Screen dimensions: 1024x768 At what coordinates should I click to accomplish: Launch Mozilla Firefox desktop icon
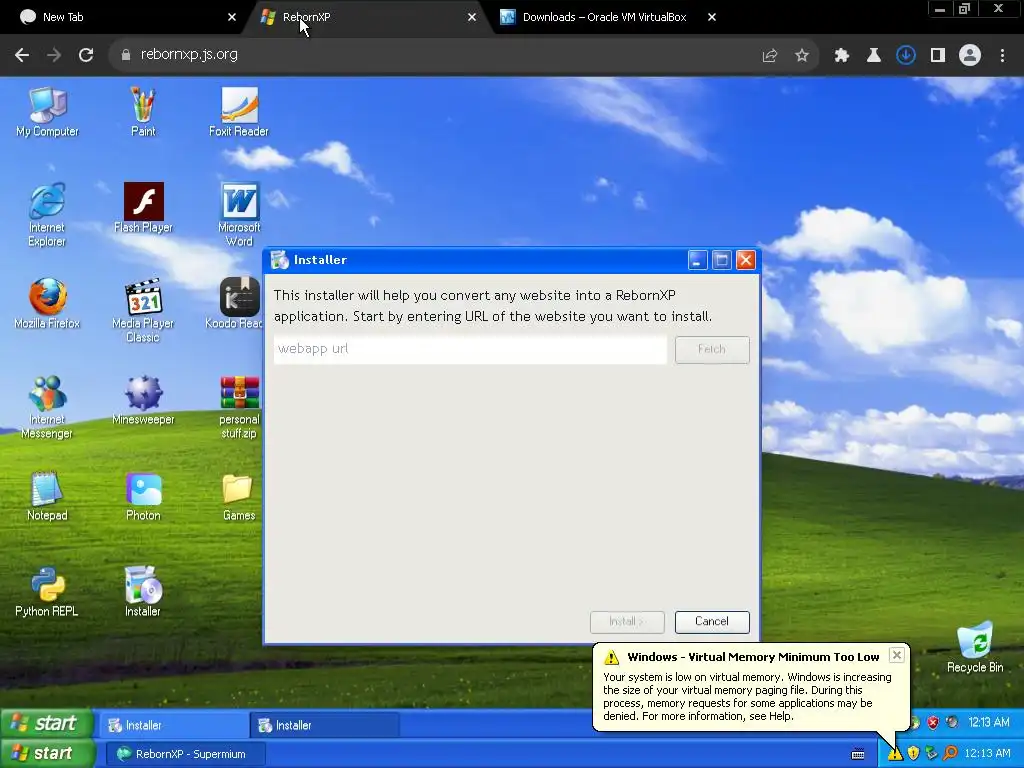[47, 304]
